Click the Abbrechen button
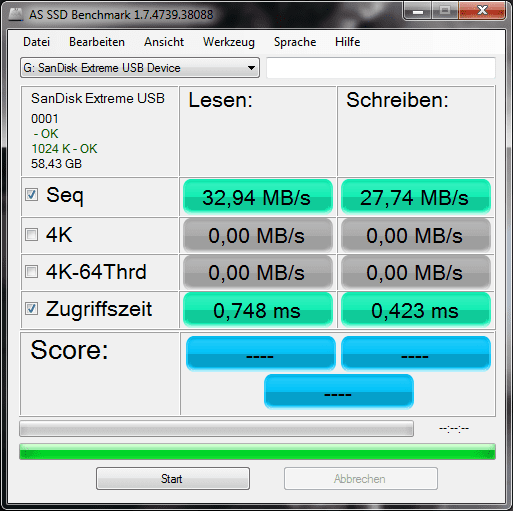Image resolution: width=513 pixels, height=511 pixels. (x=361, y=479)
